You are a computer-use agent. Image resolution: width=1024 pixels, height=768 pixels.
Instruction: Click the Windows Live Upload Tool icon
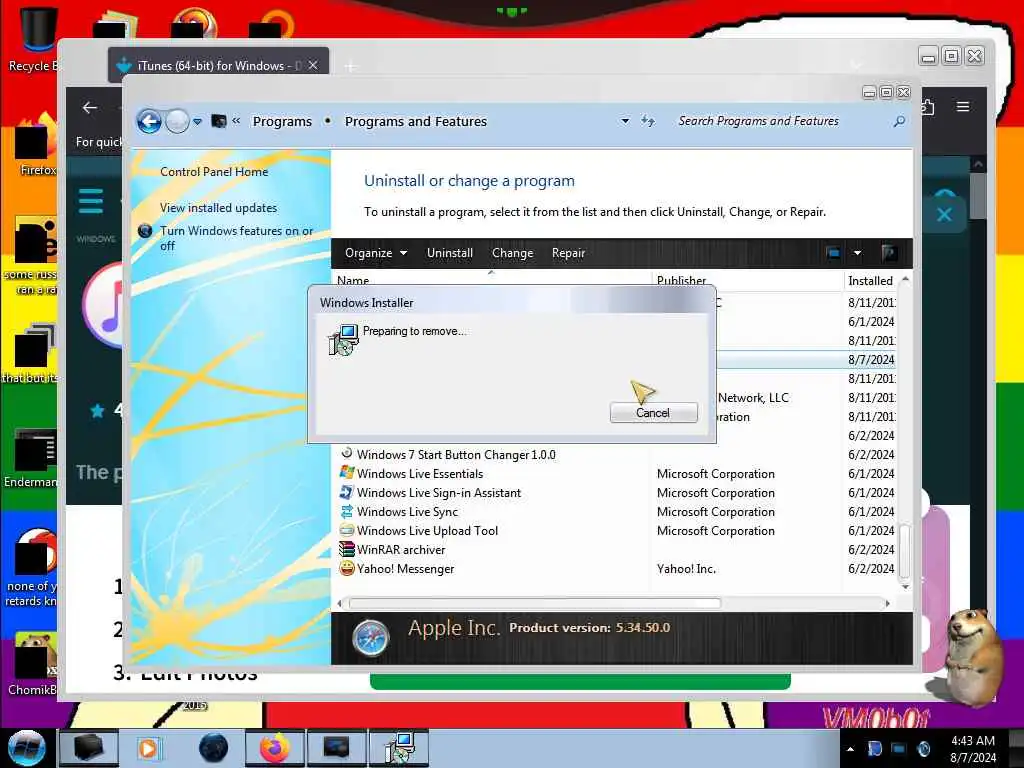(347, 530)
